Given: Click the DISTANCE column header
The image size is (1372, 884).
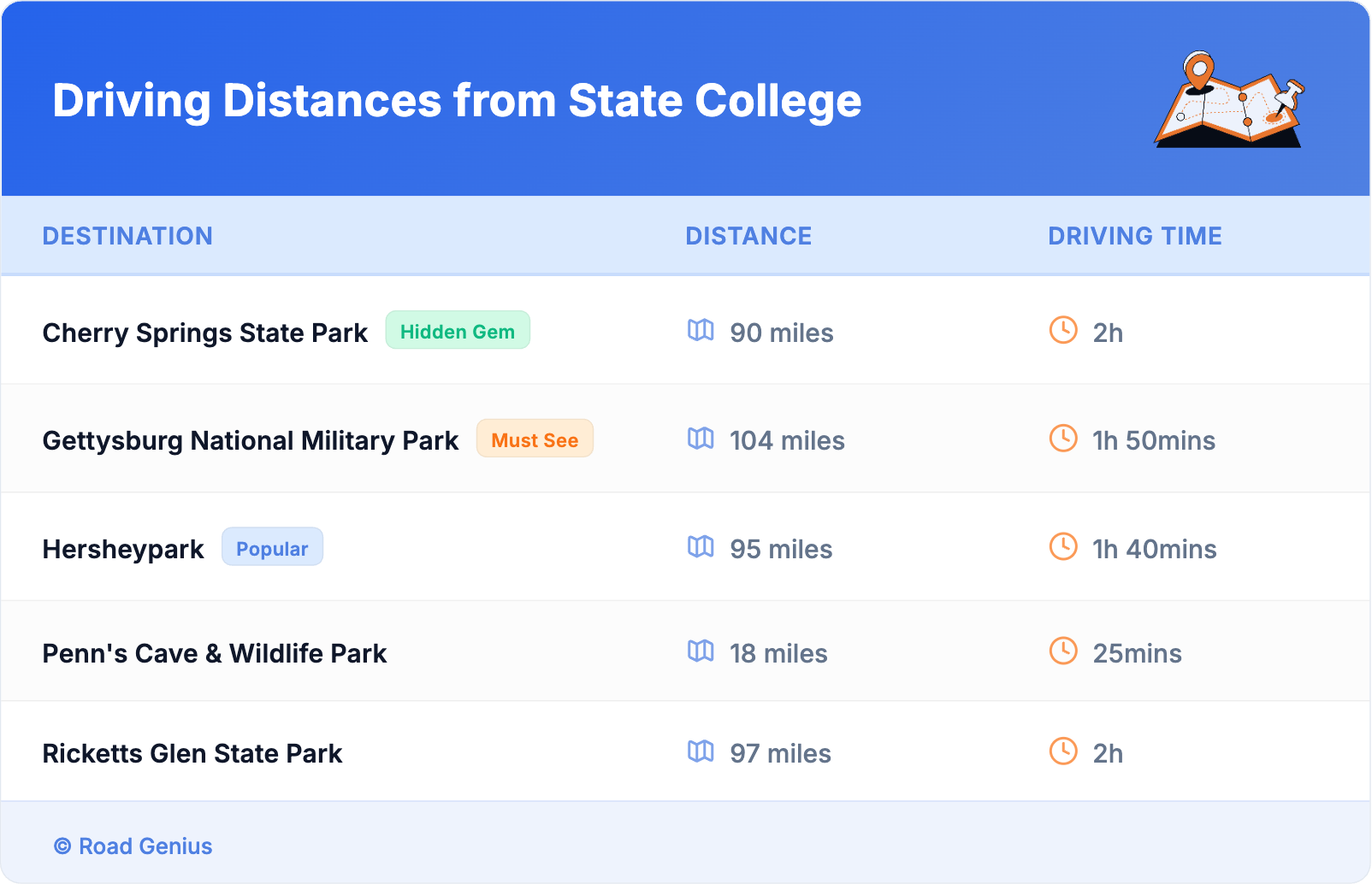Looking at the screenshot, I should click(748, 236).
